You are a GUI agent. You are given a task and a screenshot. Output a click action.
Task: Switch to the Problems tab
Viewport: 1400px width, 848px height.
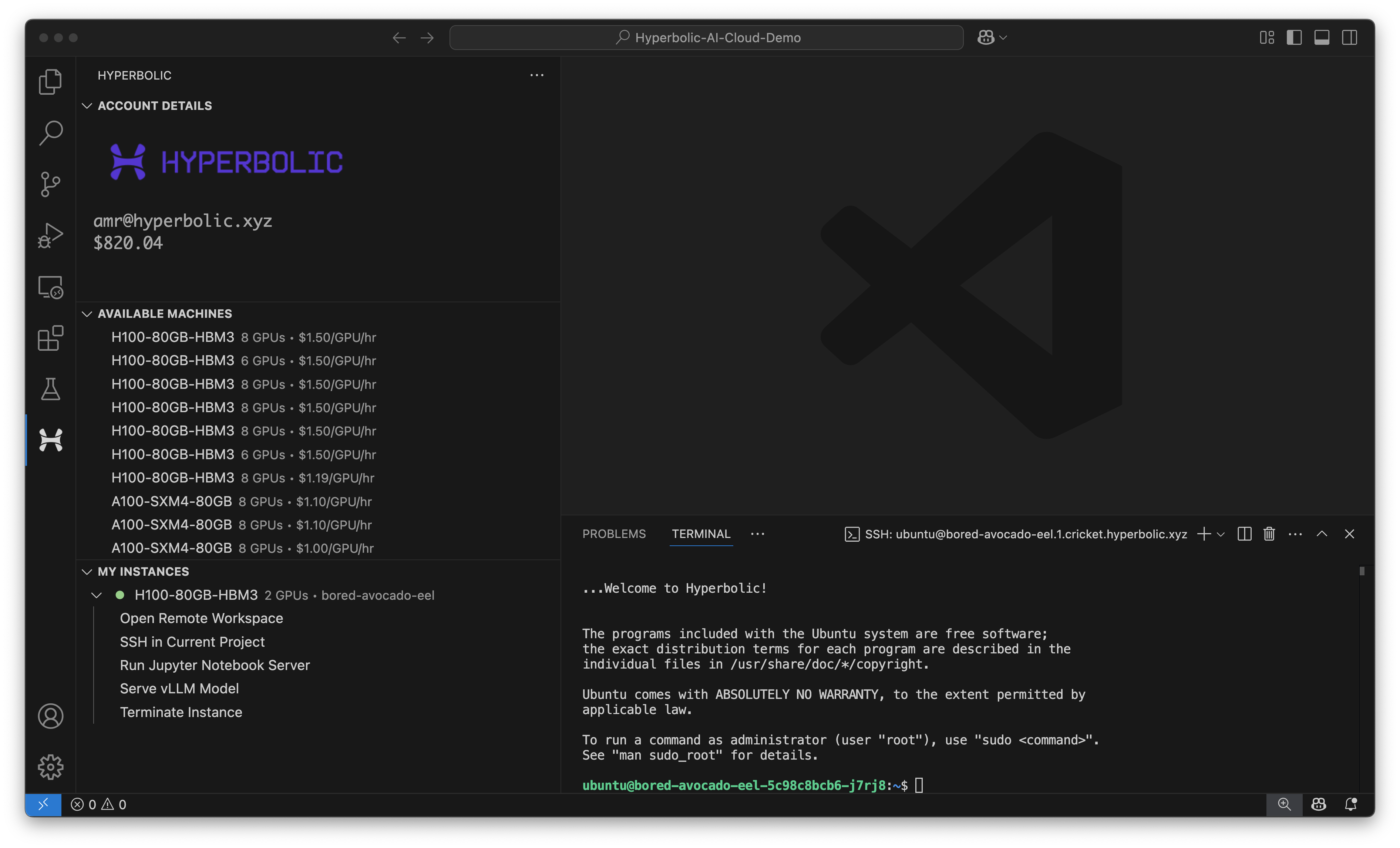pyautogui.click(x=614, y=534)
